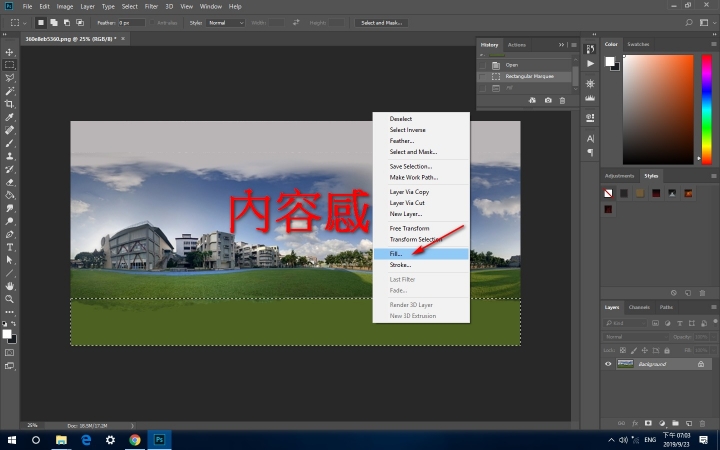720x450 pixels.
Task: Click the Select and Mask... button
Action: pyautogui.click(x=383, y=22)
